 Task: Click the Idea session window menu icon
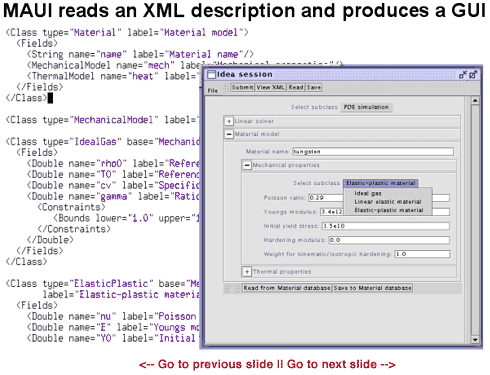tap(211, 74)
